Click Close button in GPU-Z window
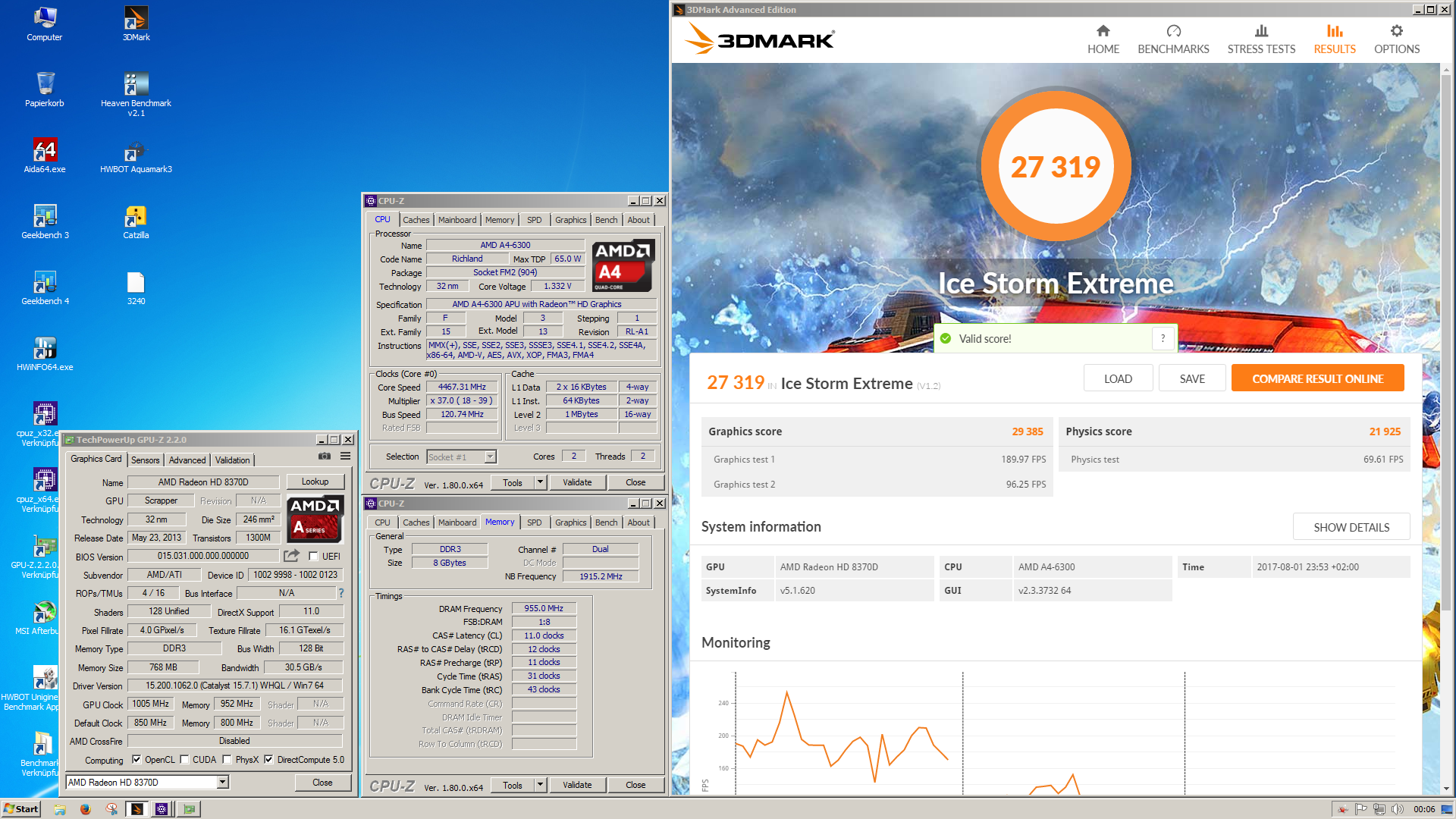The width and height of the screenshot is (1456, 819). click(x=322, y=783)
